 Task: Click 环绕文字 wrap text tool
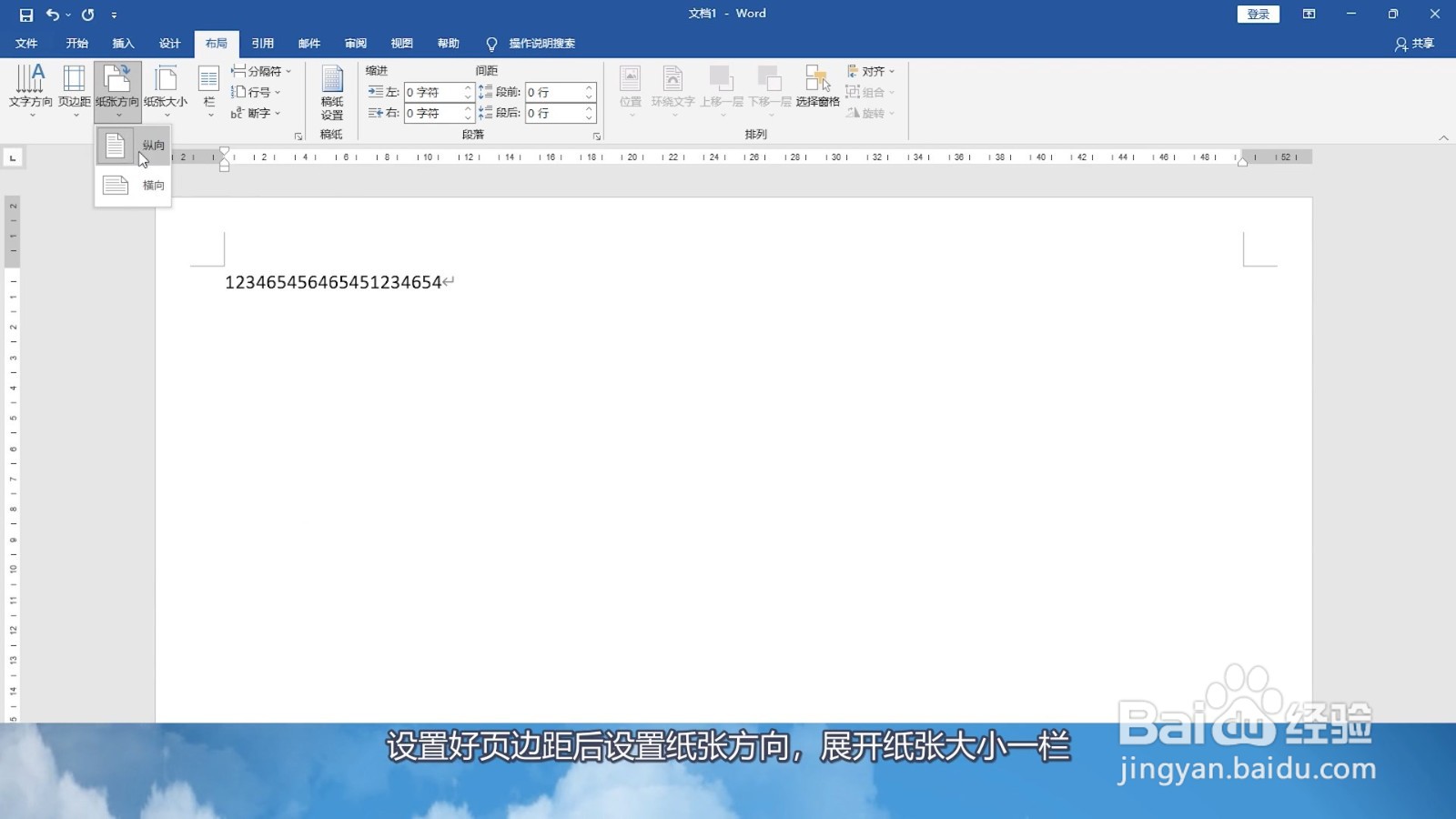pos(673,91)
